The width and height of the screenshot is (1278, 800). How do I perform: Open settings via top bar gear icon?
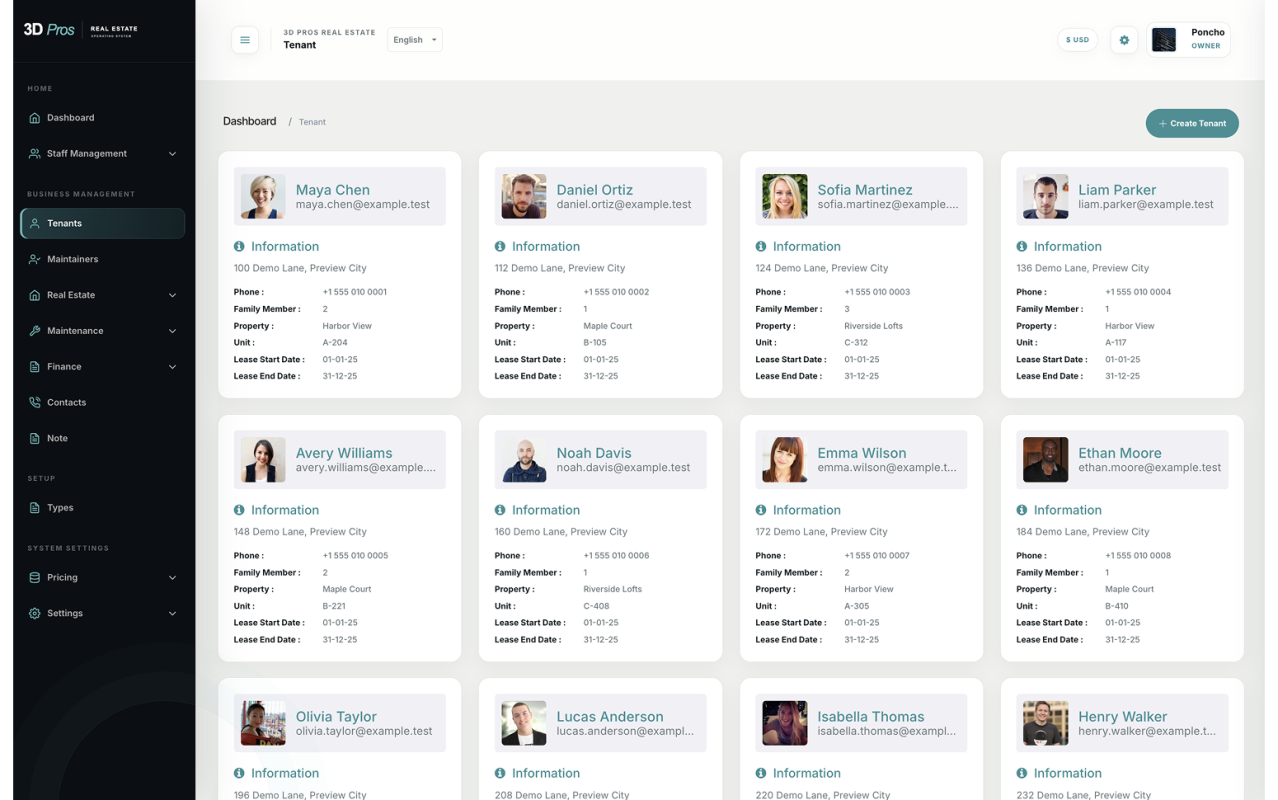coord(1124,40)
